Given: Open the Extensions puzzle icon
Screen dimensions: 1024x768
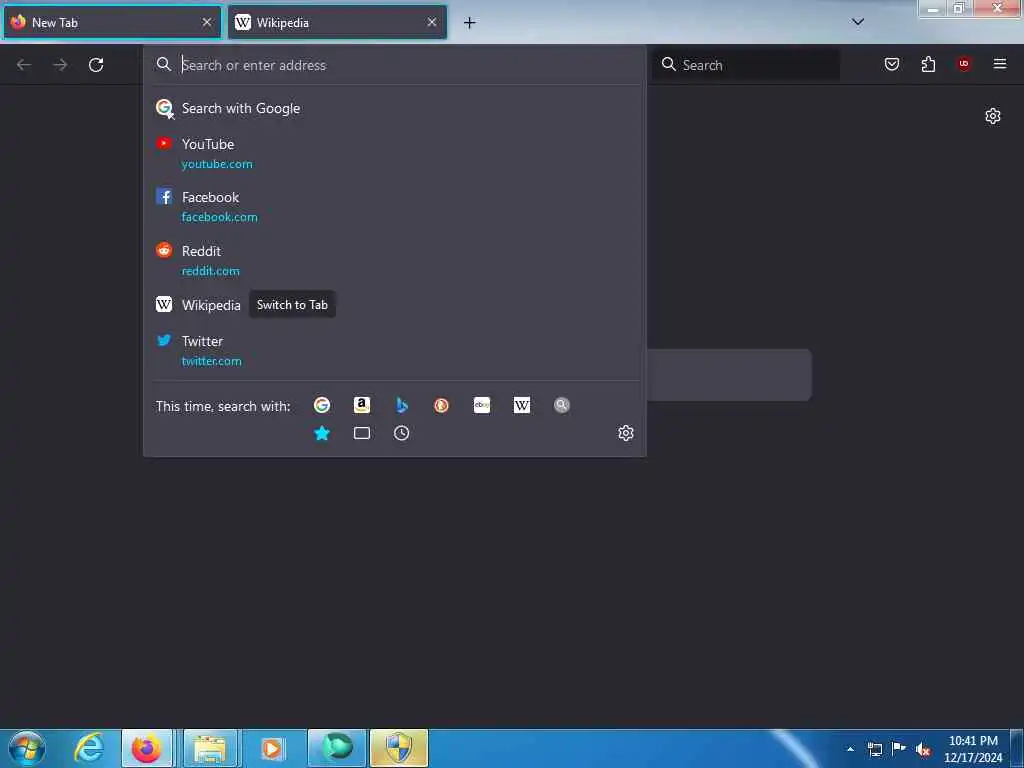Looking at the screenshot, I should [x=928, y=64].
